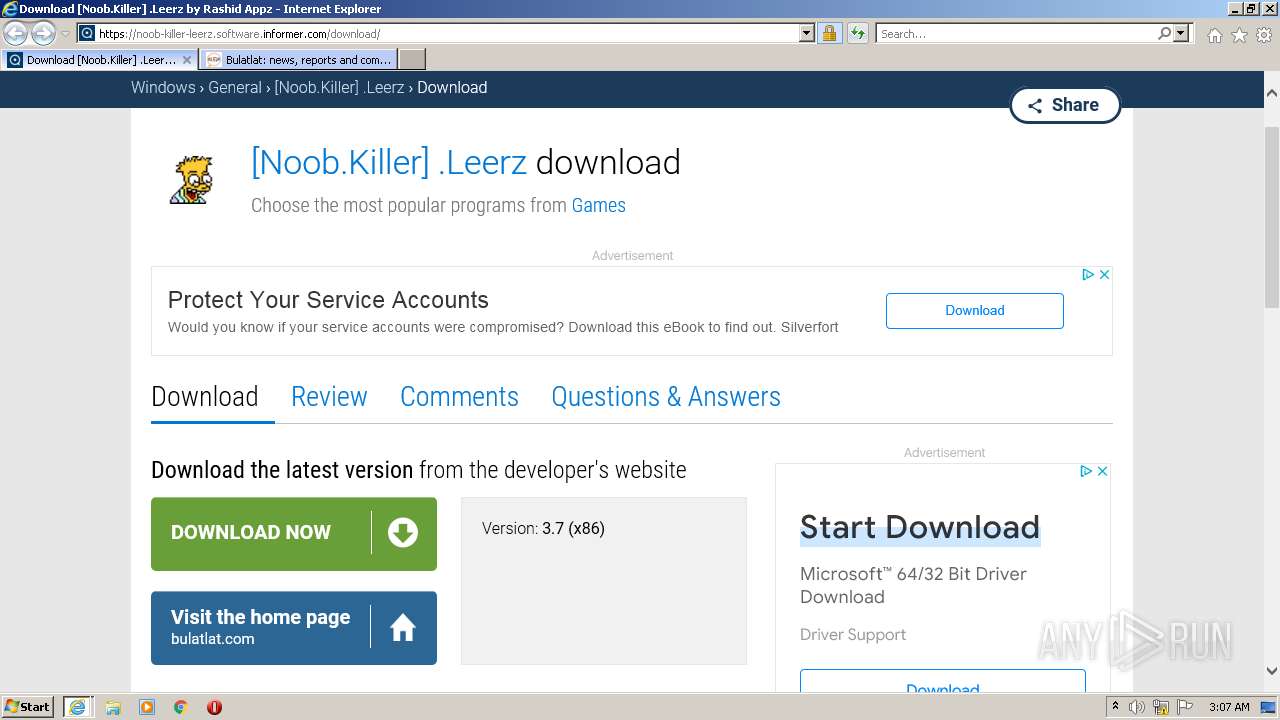Click Protect Your Service Accounts ad headline
This screenshot has height=720, width=1280.
[x=328, y=300]
